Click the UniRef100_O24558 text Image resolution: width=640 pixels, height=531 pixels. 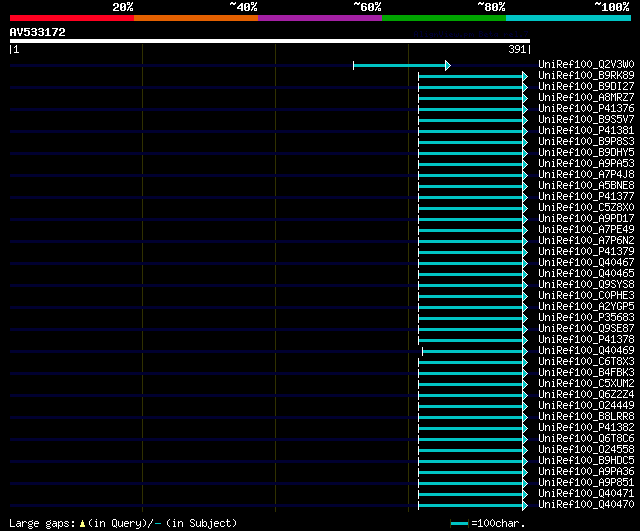pos(586,450)
